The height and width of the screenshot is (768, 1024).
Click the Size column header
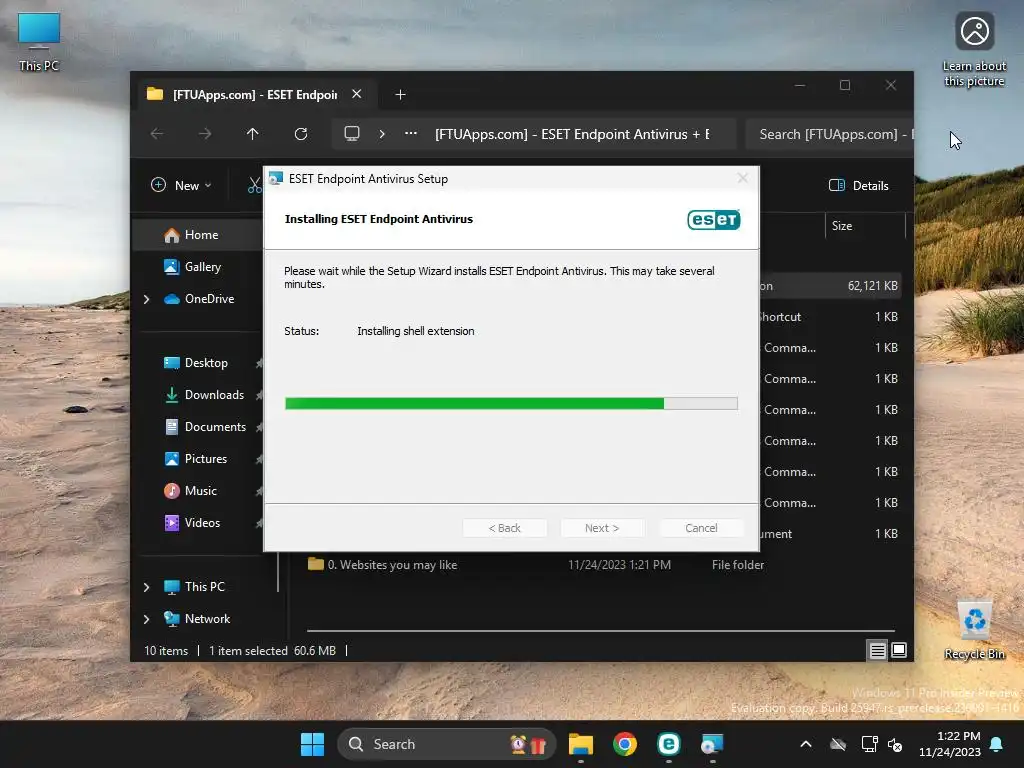point(864,226)
